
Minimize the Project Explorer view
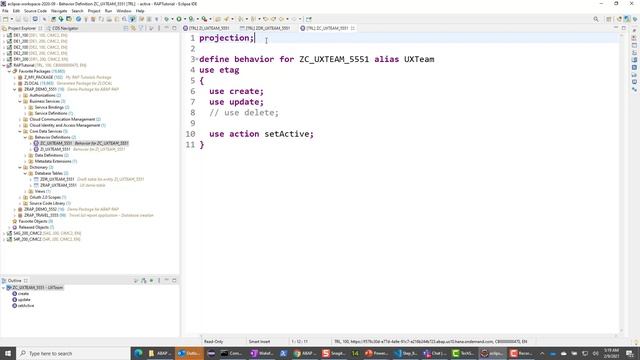[x=167, y=28]
